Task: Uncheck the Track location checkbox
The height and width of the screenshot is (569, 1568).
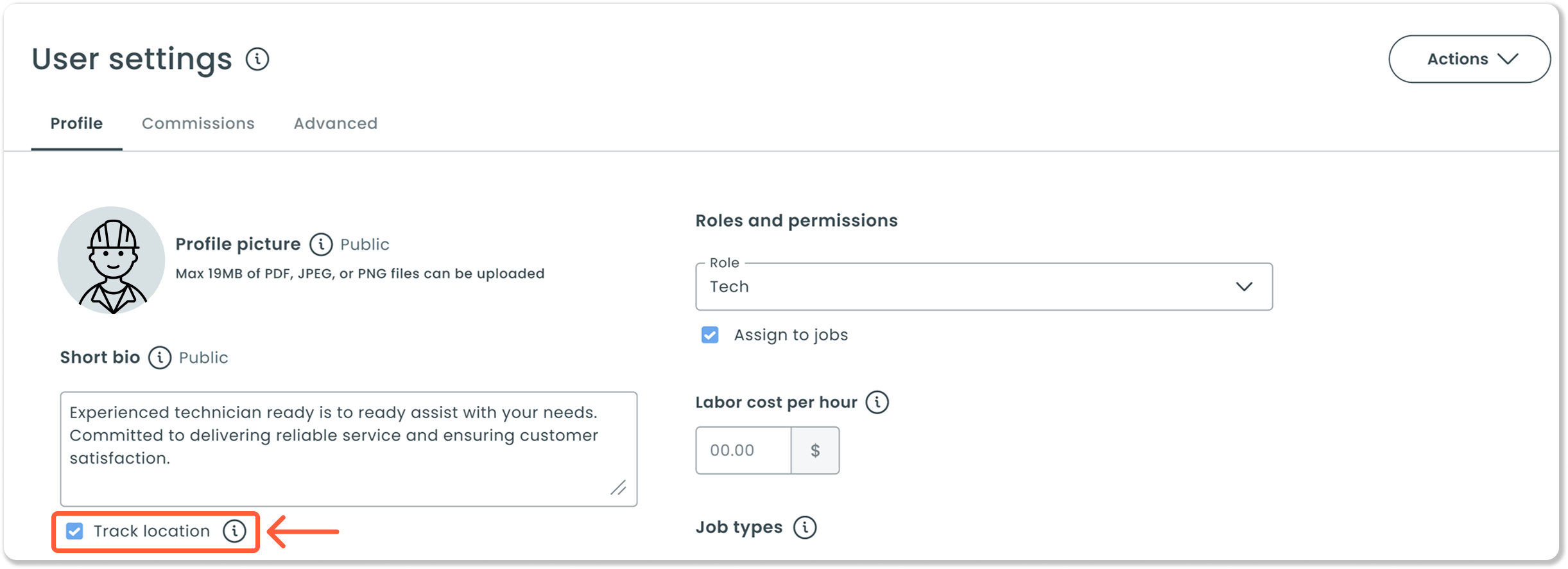Action: (74, 531)
